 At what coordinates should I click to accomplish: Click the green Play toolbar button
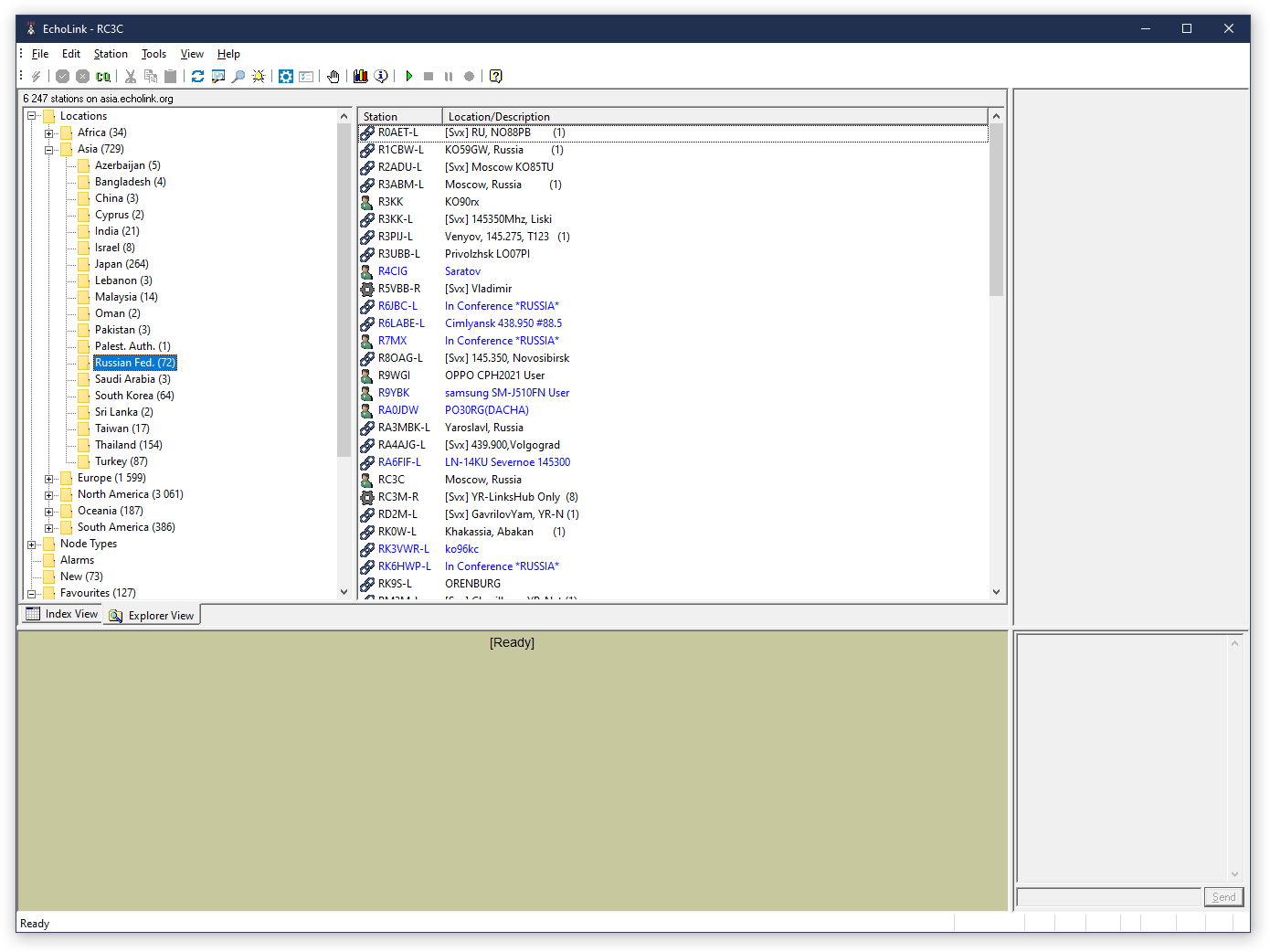point(408,77)
